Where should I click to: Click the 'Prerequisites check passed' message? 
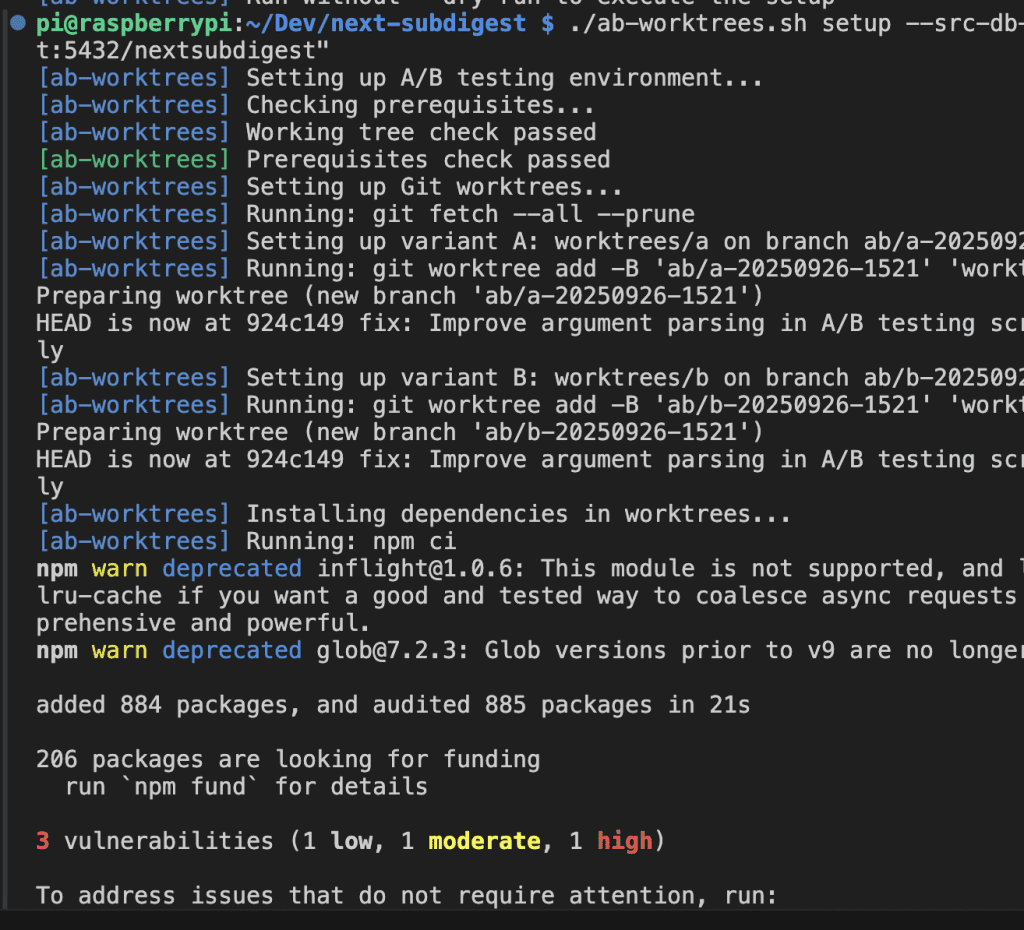(428, 160)
